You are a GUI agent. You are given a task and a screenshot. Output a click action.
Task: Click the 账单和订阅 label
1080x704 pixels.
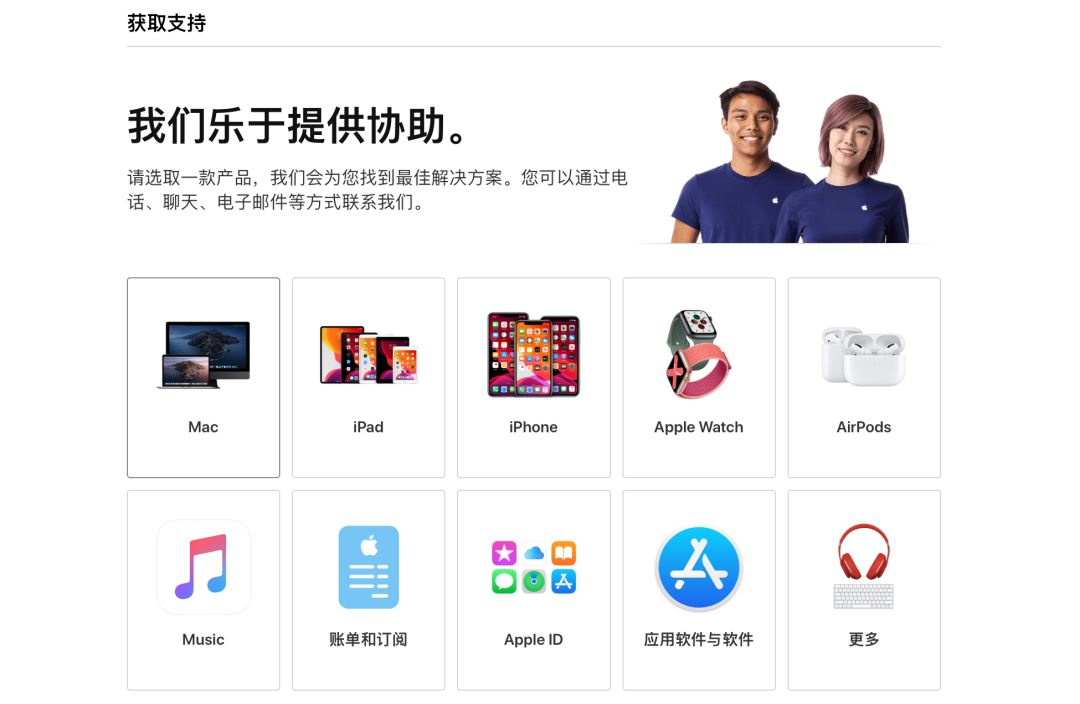[368, 639]
